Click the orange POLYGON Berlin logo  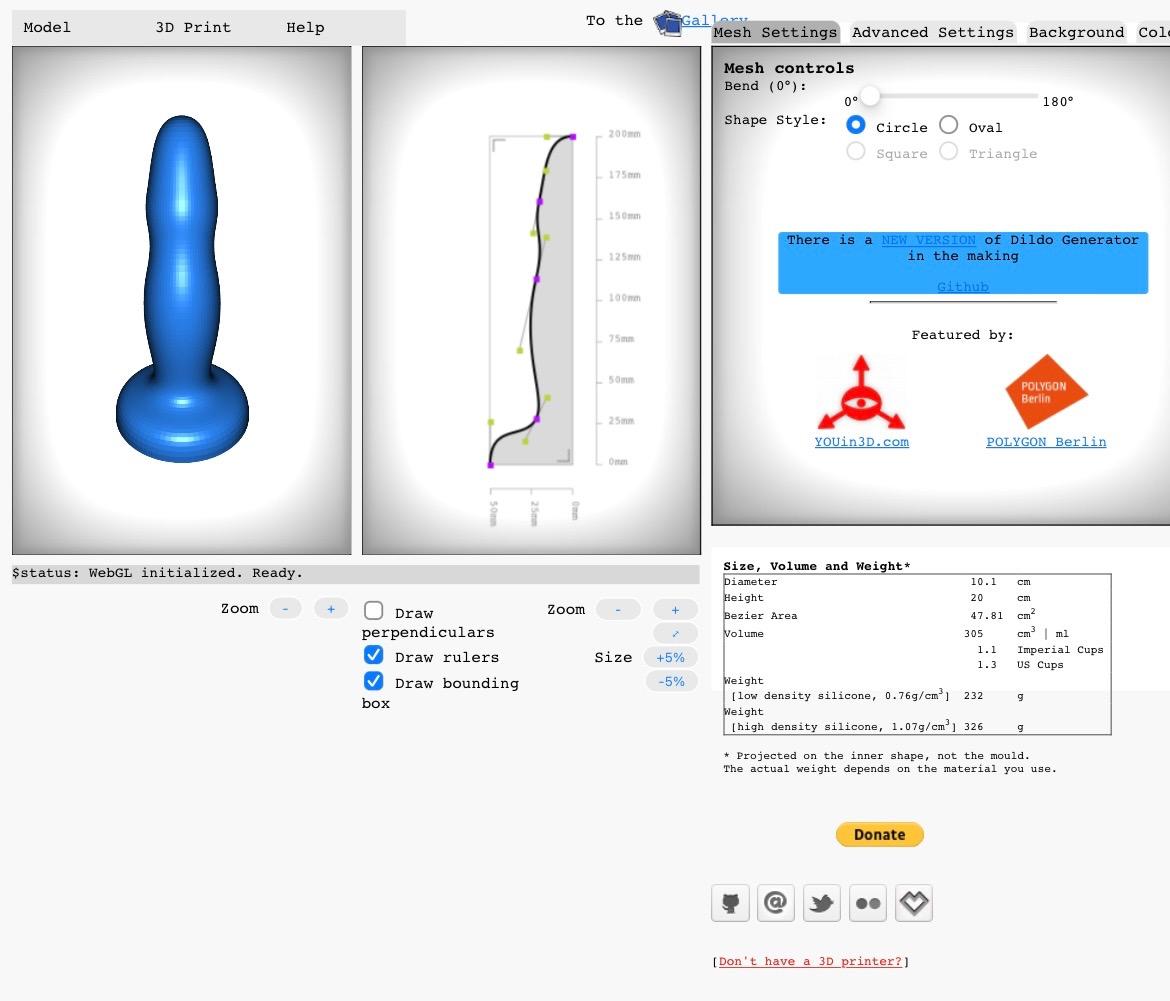(x=1046, y=391)
